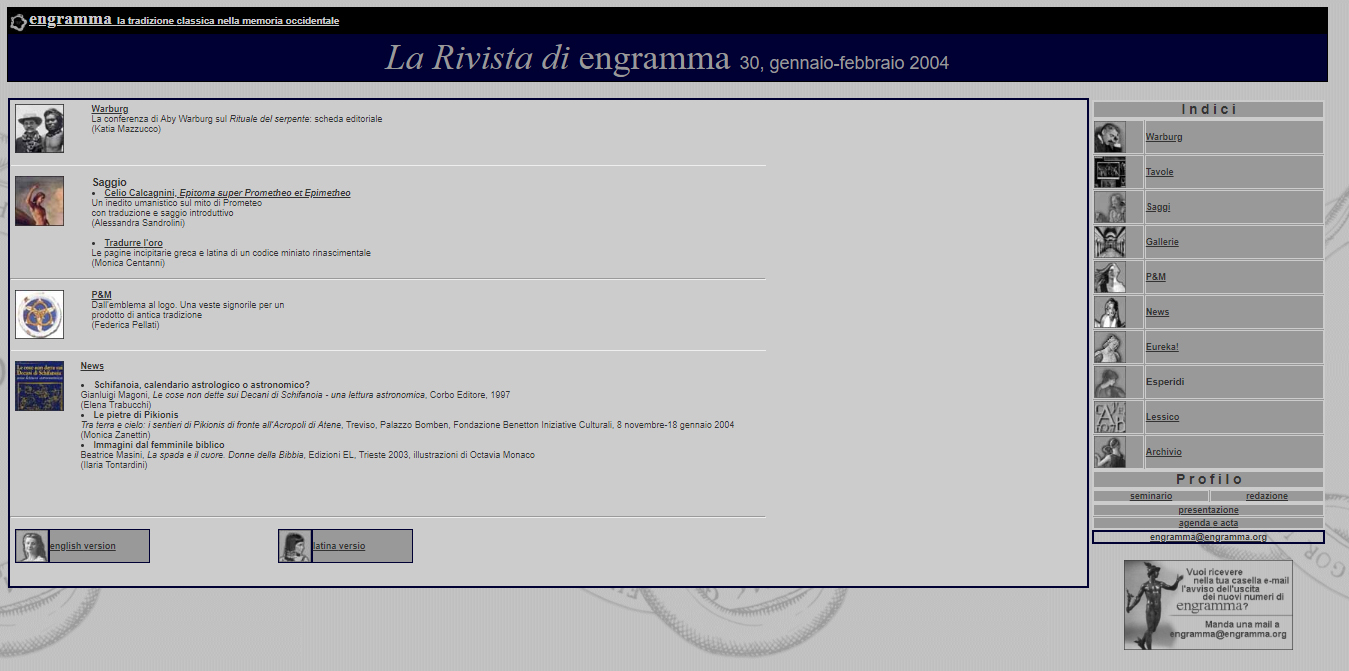Select 'Immagini dal femminile biblico' news item
The image size is (1349, 671).
coord(159,445)
